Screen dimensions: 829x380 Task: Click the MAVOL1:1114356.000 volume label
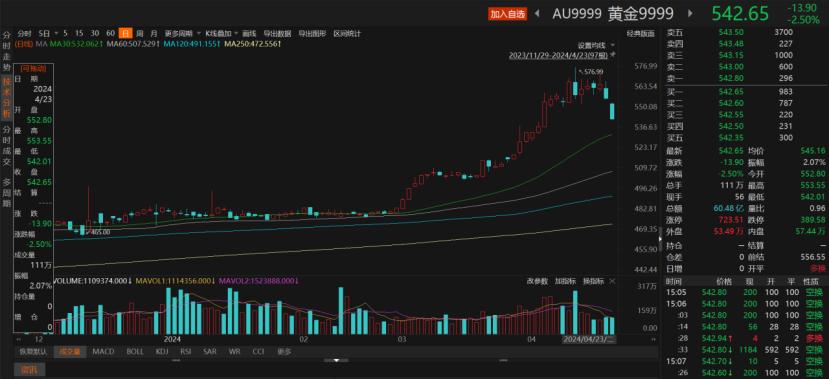175,281
